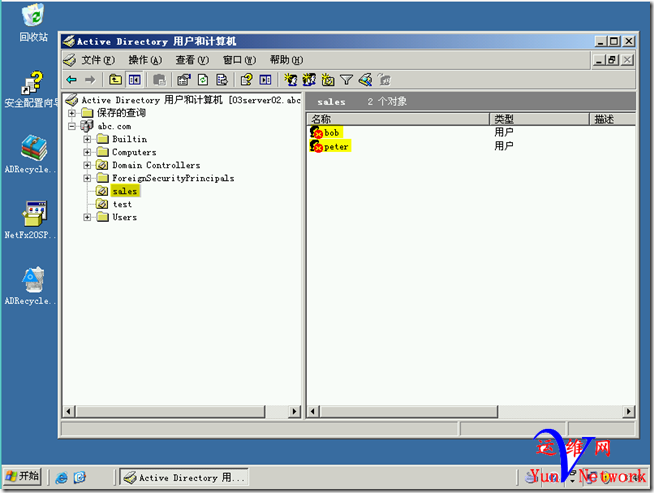
Task: Click left arrow of list pane scrollbar
Action: pos(313,412)
